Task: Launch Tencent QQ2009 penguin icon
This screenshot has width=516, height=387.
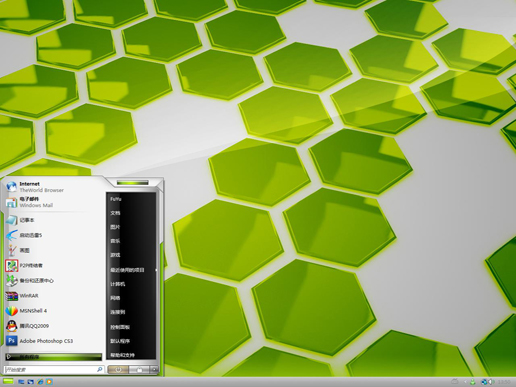Action: click(12, 326)
